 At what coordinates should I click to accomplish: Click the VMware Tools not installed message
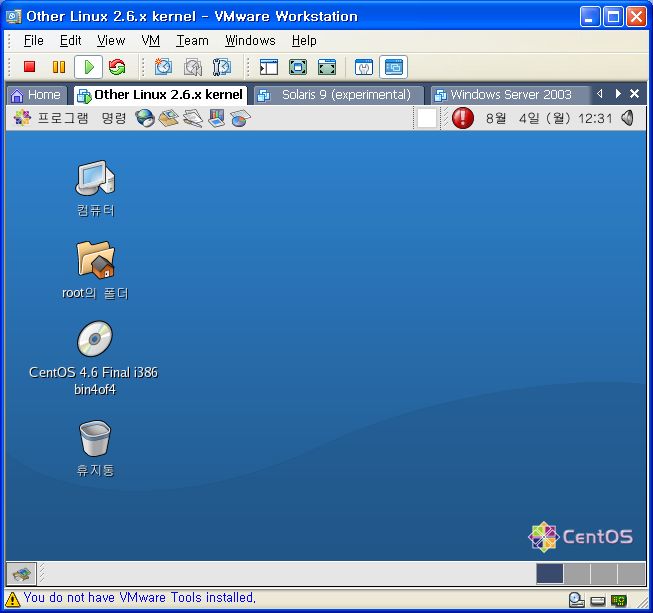pos(139,598)
